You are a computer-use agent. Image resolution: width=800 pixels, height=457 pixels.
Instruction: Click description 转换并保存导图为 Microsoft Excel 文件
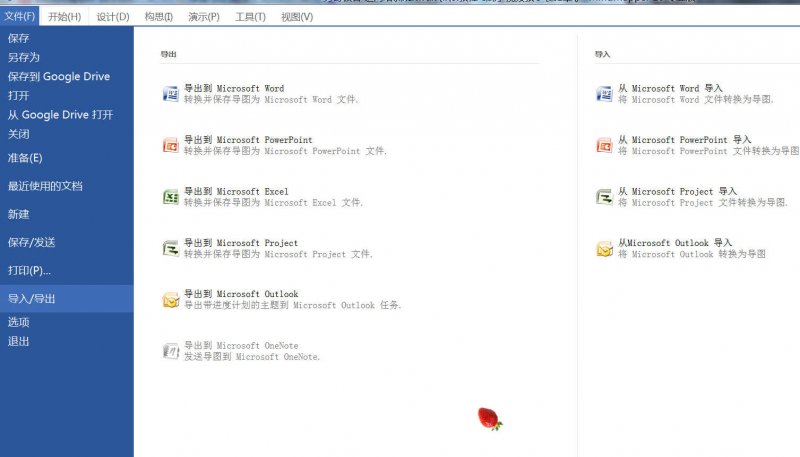(273, 203)
